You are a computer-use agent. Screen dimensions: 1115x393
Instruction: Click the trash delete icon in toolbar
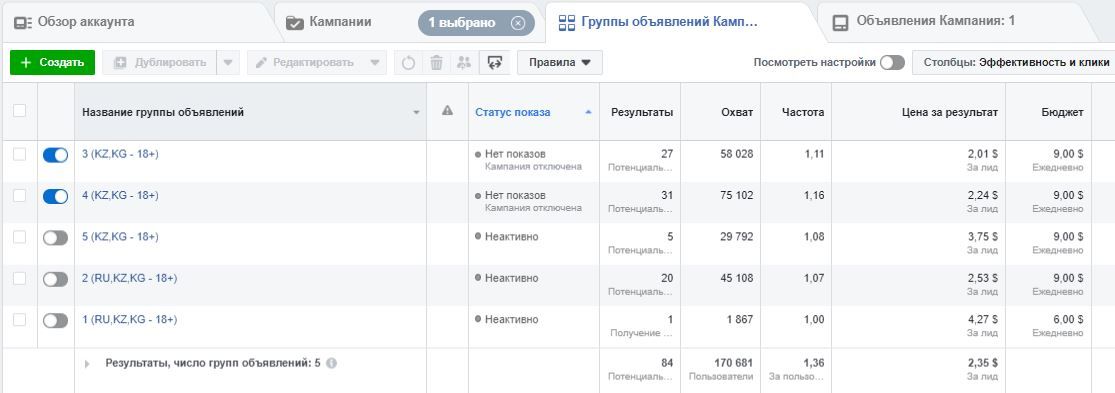[437, 63]
